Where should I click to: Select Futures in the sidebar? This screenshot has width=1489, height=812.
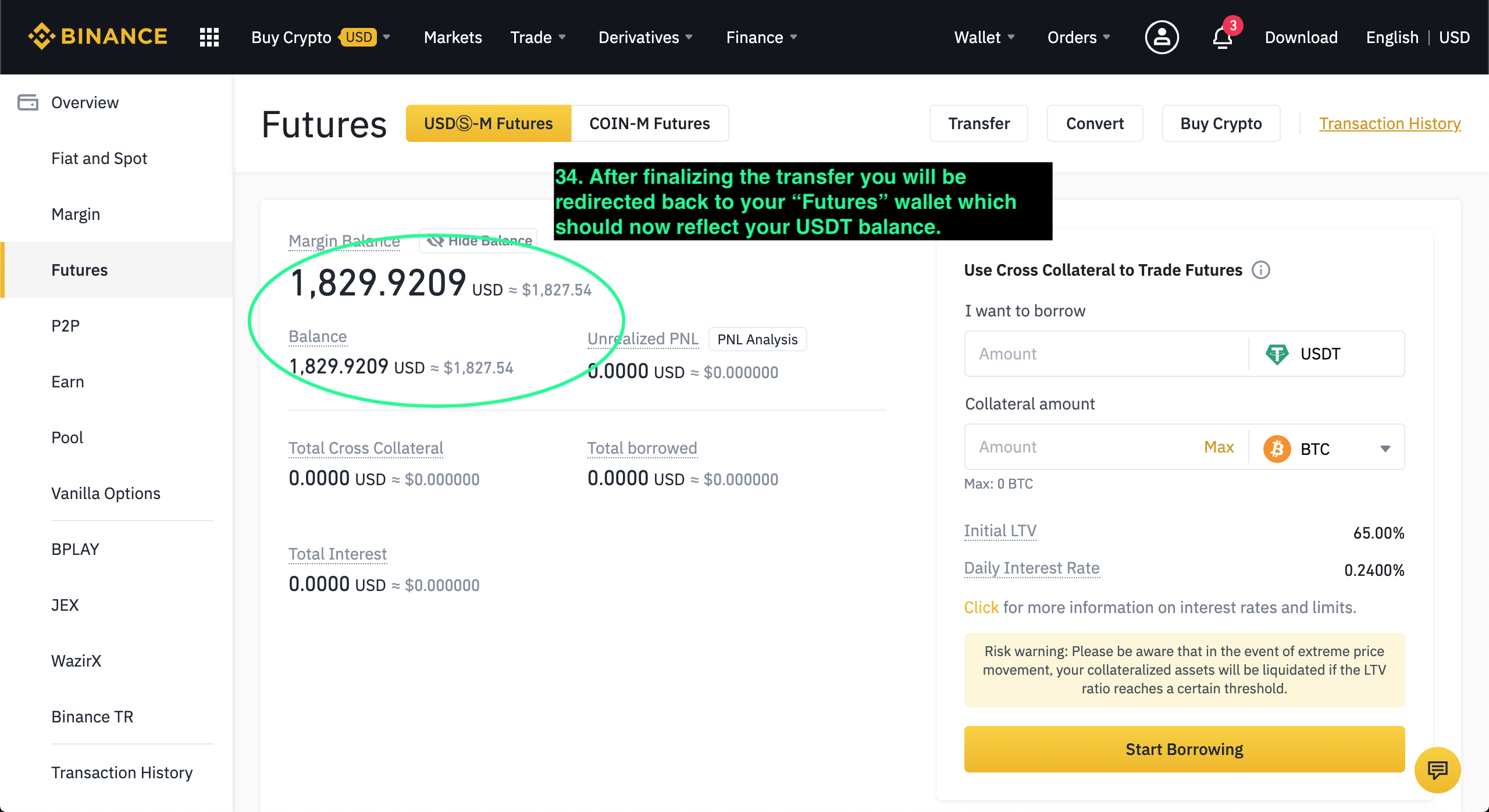(x=116, y=270)
